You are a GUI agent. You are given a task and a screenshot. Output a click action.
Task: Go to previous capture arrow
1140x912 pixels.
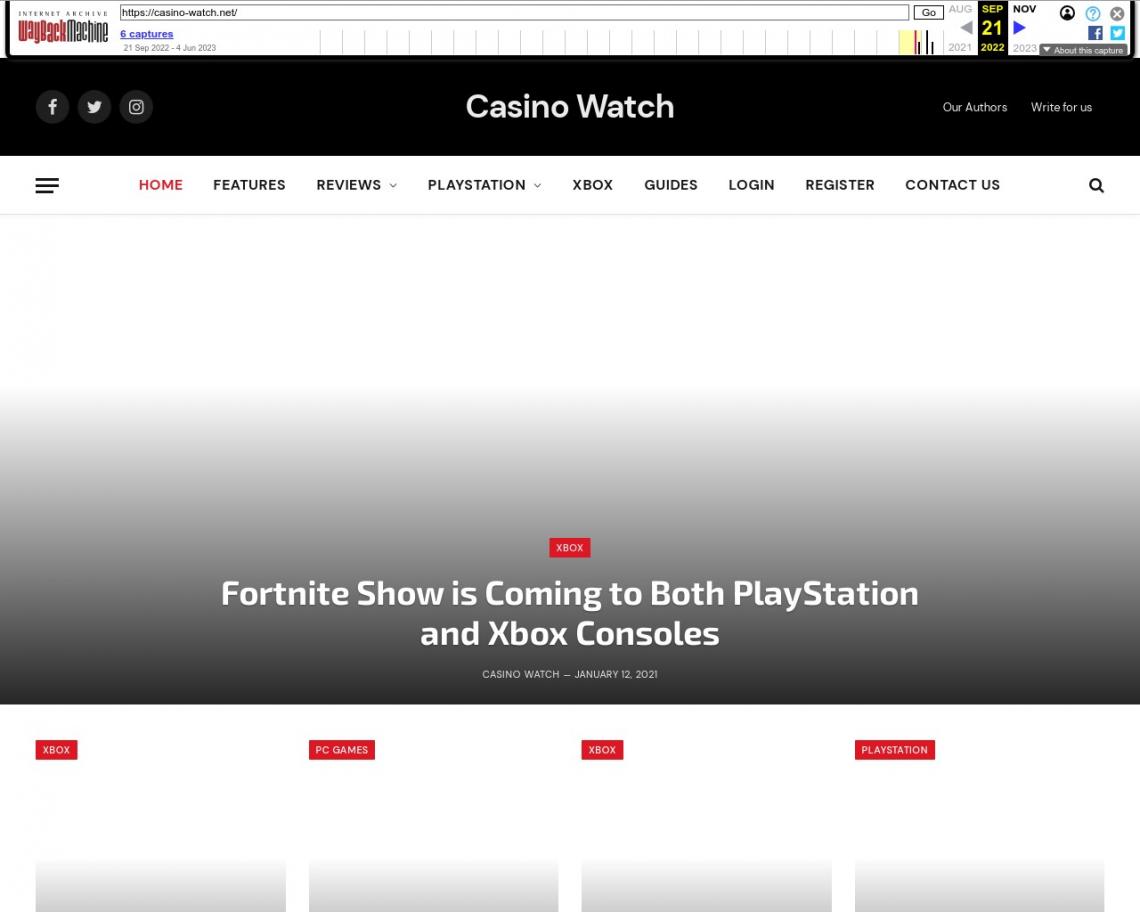point(966,28)
